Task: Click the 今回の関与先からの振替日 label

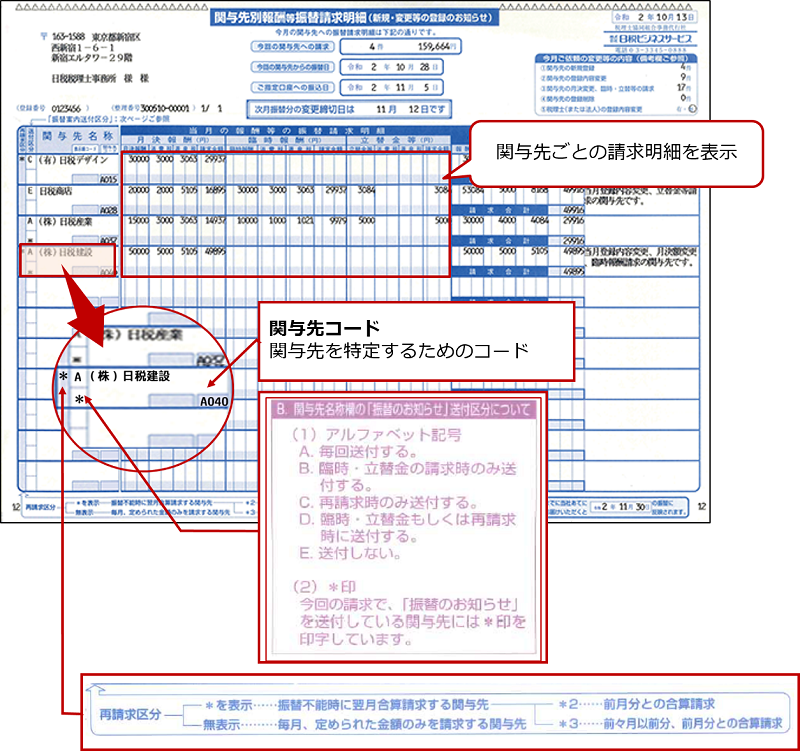Action: [x=293, y=67]
